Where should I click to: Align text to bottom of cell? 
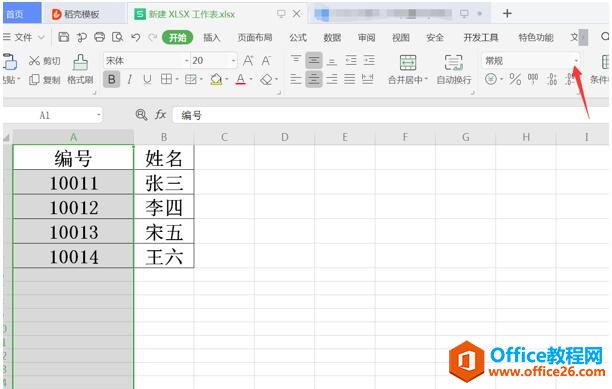tap(332, 60)
